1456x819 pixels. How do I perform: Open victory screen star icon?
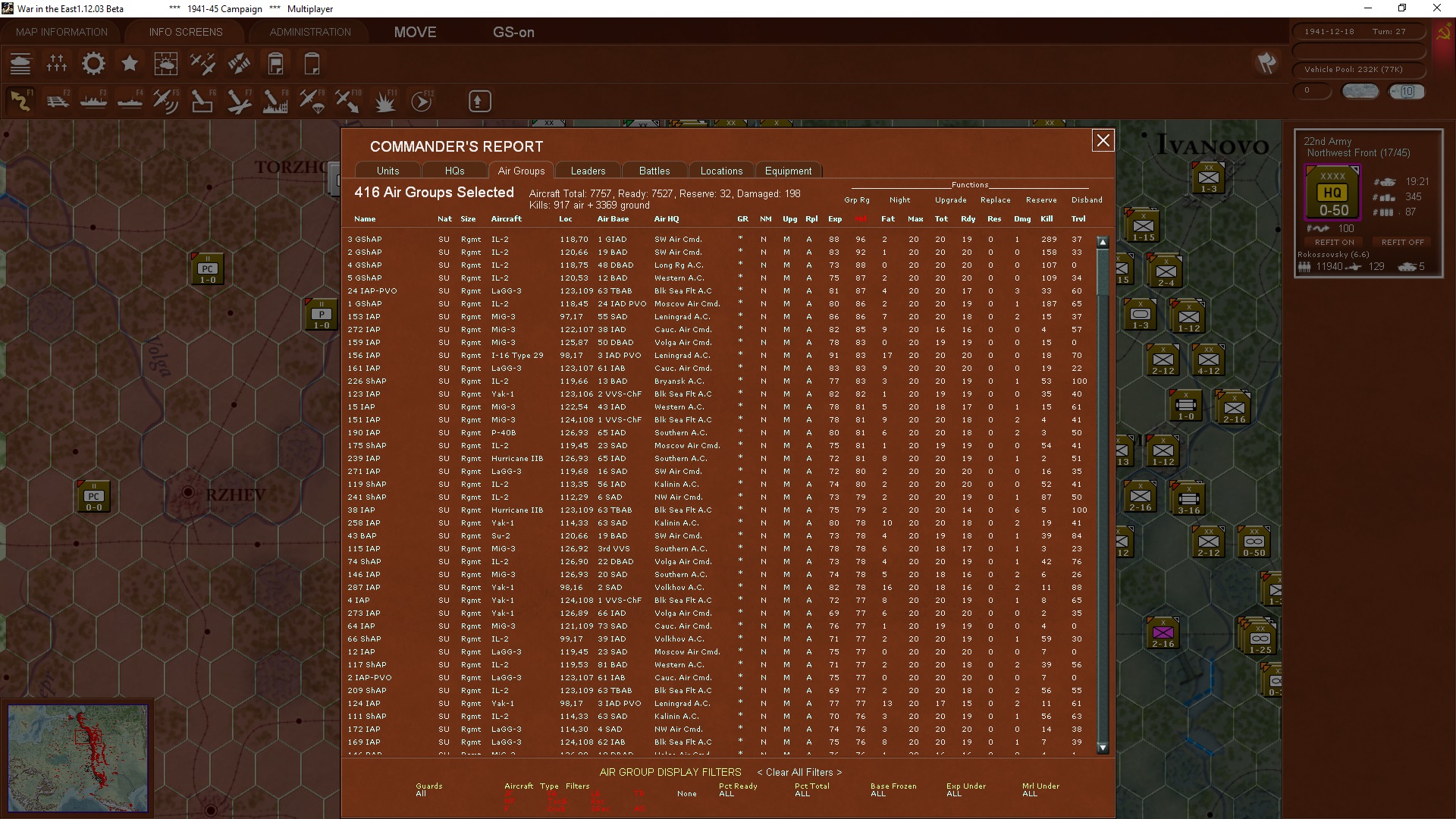pyautogui.click(x=130, y=64)
